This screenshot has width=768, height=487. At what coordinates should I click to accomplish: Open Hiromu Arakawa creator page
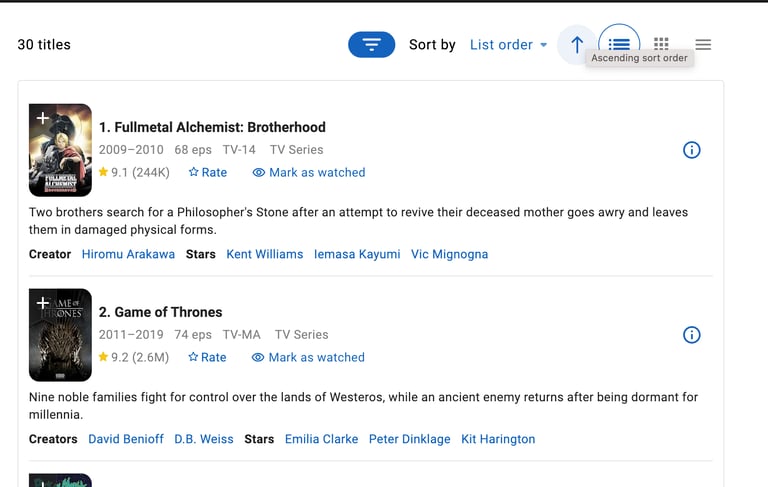[128, 254]
